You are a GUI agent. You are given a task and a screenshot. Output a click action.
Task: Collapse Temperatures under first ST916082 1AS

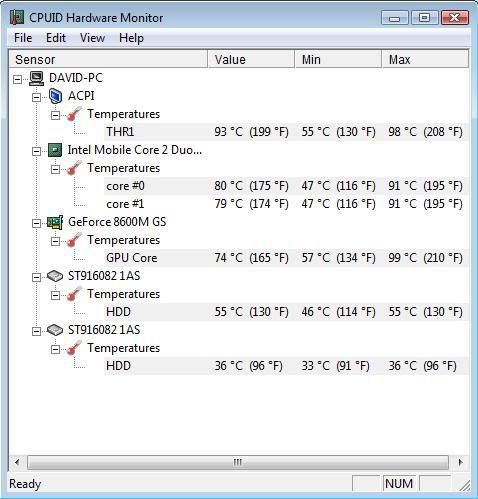55,295
